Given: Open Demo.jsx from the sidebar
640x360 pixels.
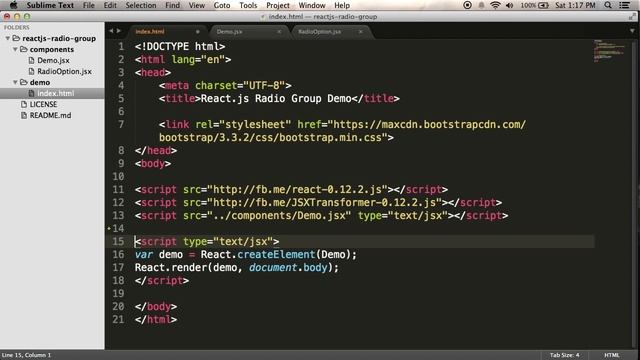Looking at the screenshot, I should [52, 60].
